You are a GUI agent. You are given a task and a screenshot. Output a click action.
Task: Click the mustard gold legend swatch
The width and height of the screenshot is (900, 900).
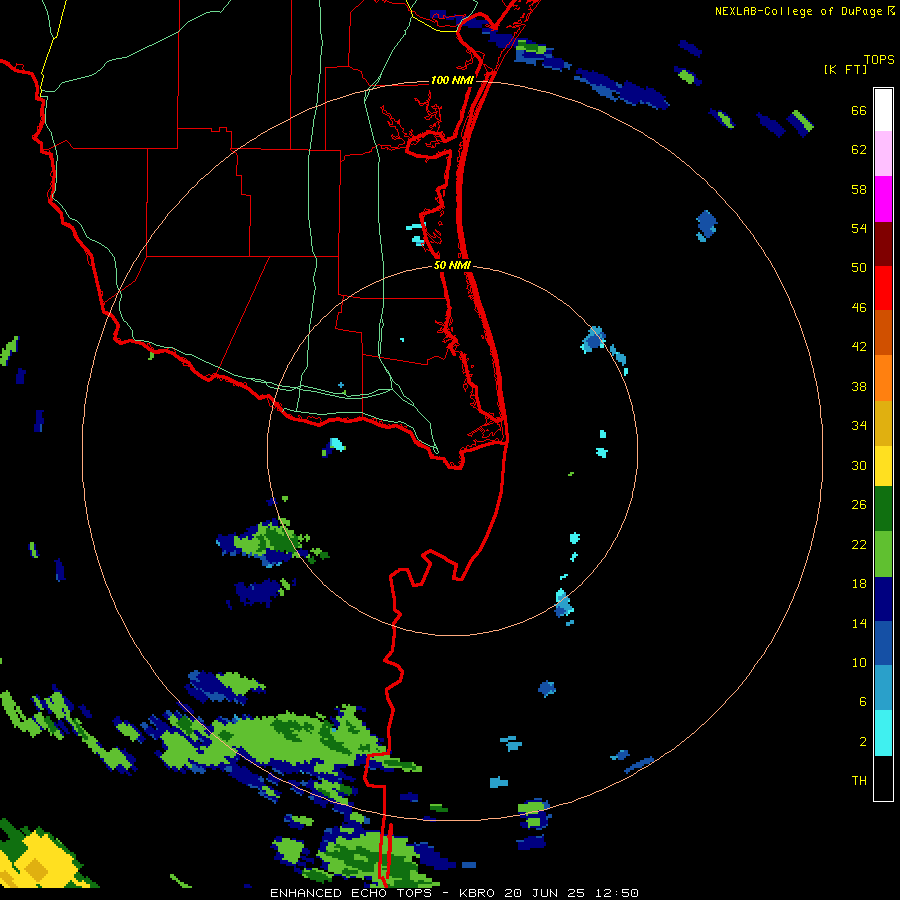tap(883, 423)
